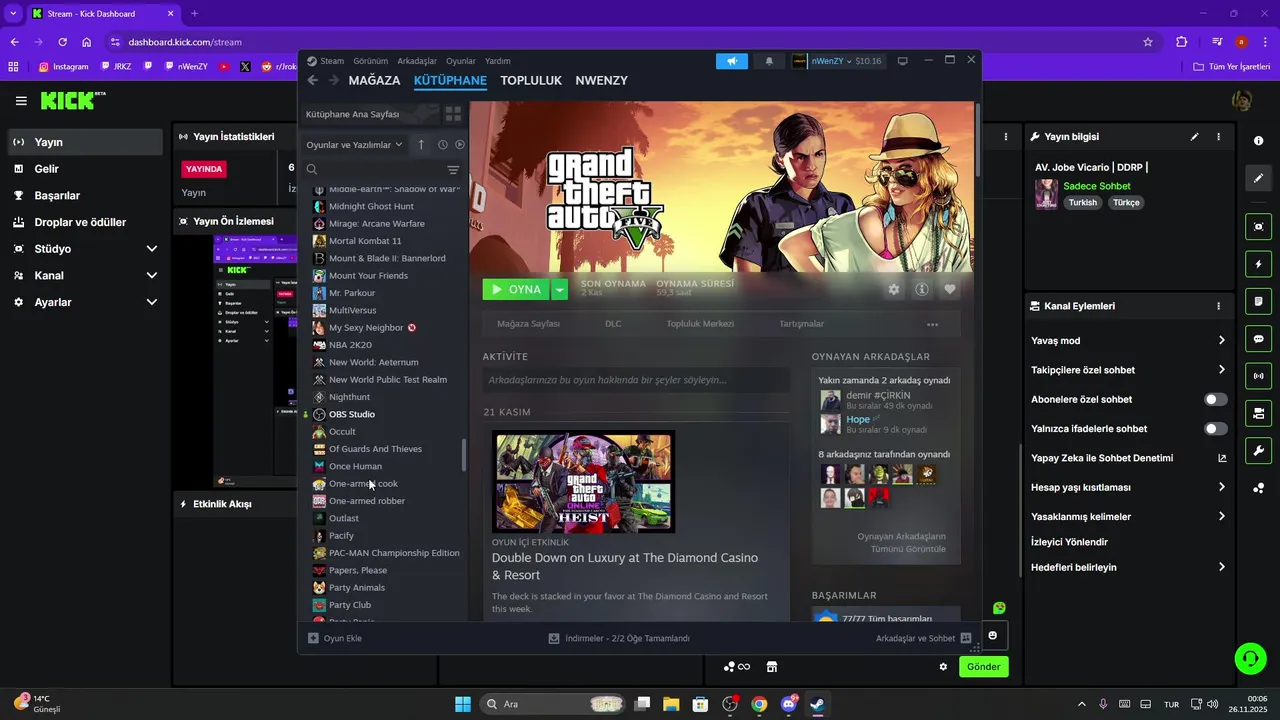This screenshot has width=1280, height=720.
Task: Open Kick hamburger menu
Action: pyautogui.click(x=21, y=101)
